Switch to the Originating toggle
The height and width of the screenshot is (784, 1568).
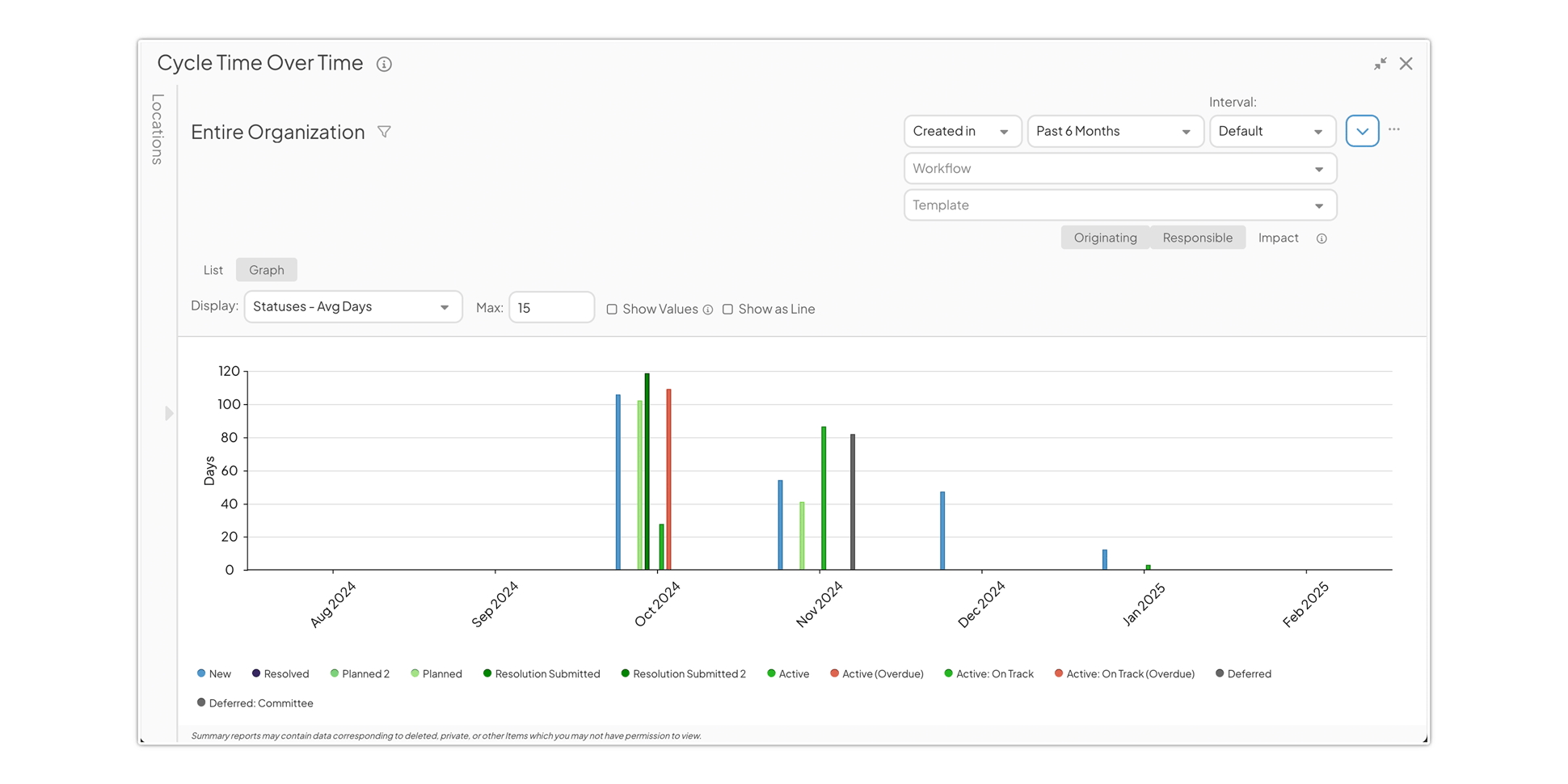[x=1105, y=237]
